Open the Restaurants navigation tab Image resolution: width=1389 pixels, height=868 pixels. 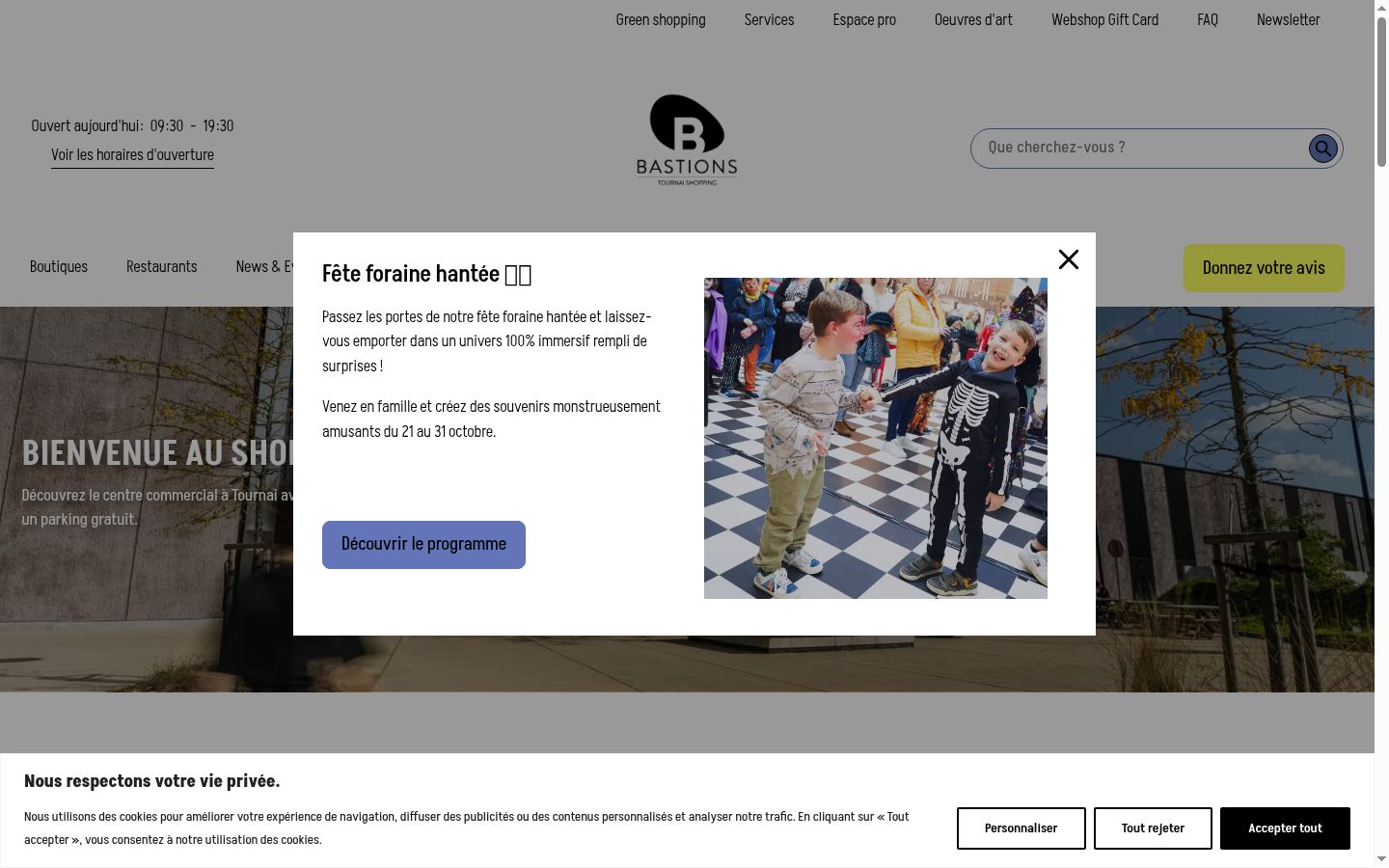pos(161,267)
